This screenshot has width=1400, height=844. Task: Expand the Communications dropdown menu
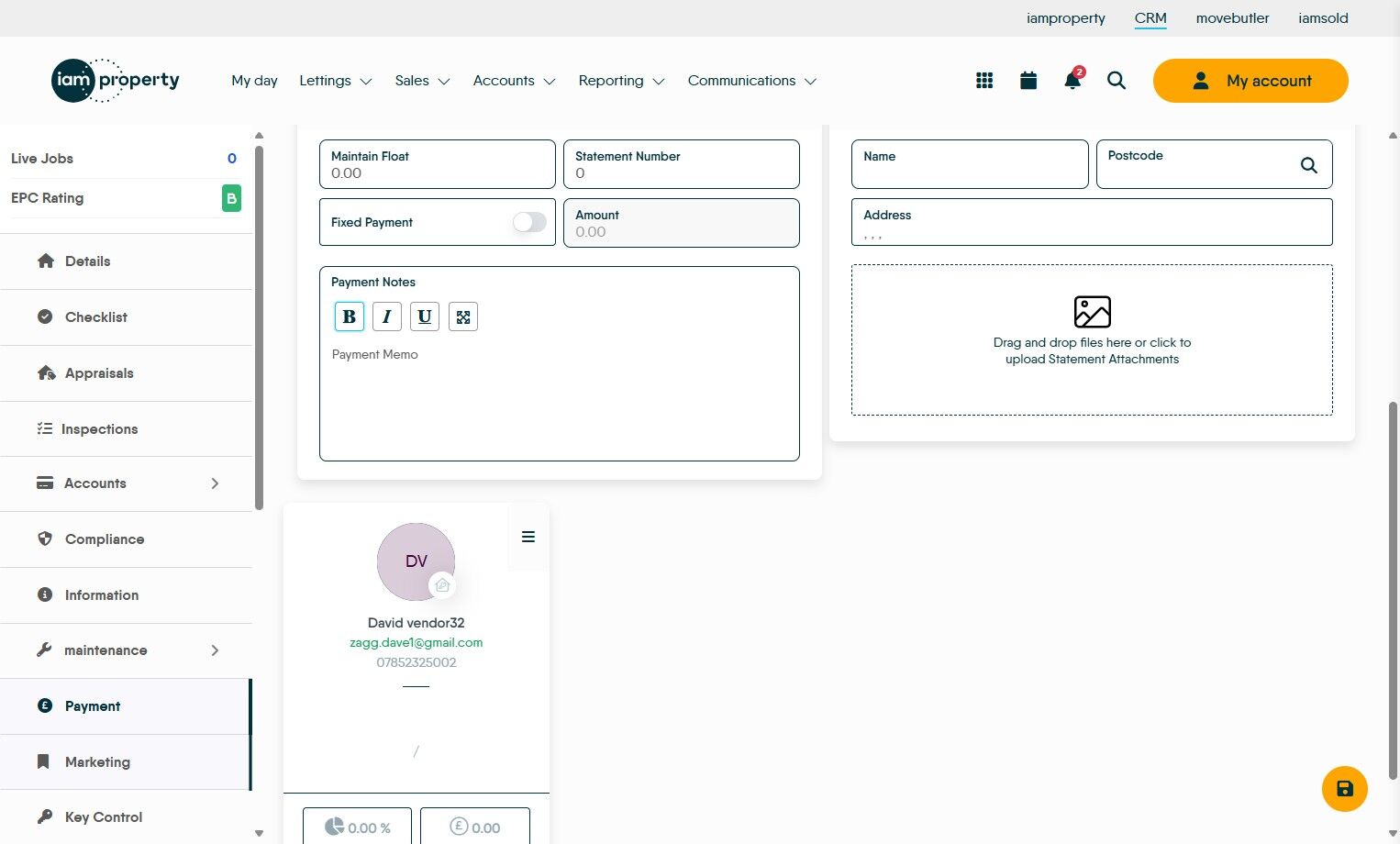click(x=752, y=81)
